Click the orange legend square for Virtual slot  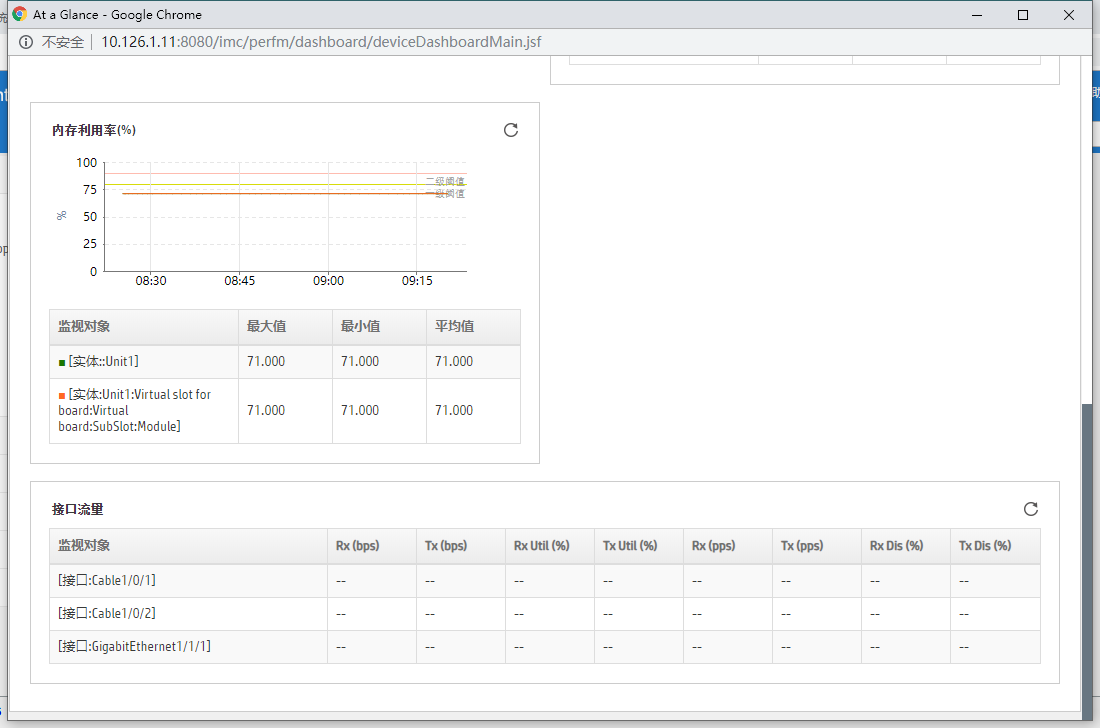62,395
